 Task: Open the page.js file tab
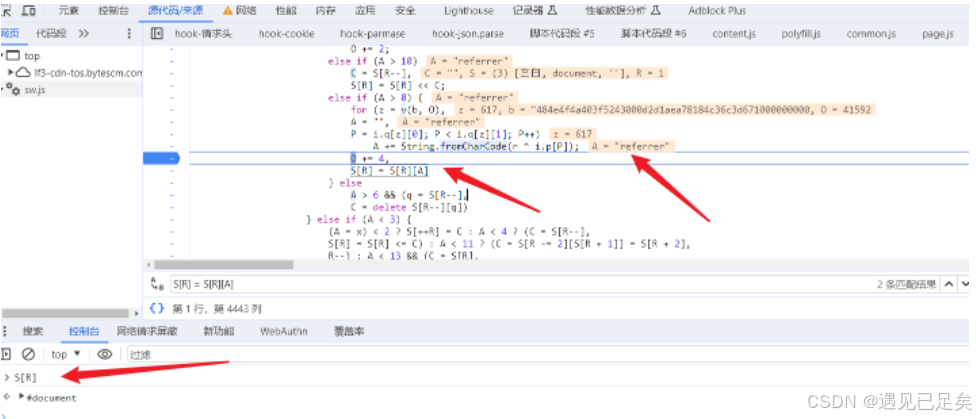click(x=937, y=34)
